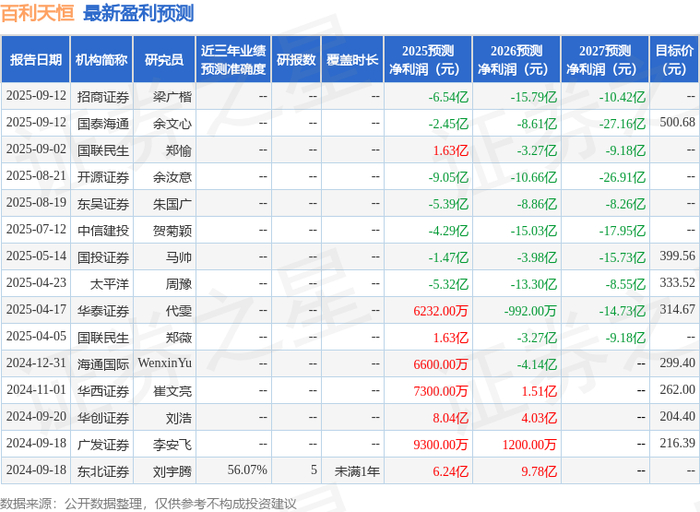Screen dimensions: 700x512
Task: Click the 研究员 column header
Action: (164, 59)
